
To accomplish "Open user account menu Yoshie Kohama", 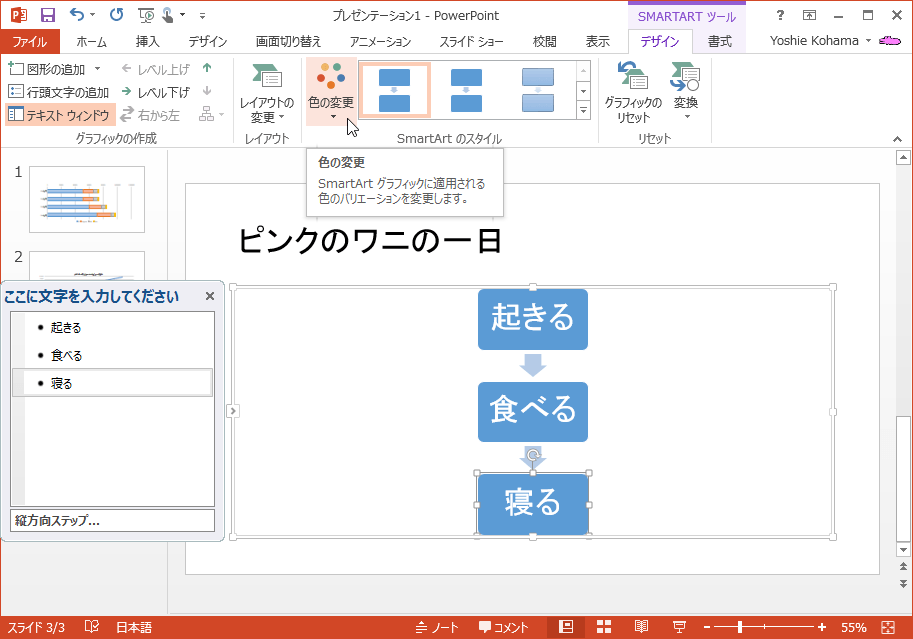I will (x=820, y=41).
